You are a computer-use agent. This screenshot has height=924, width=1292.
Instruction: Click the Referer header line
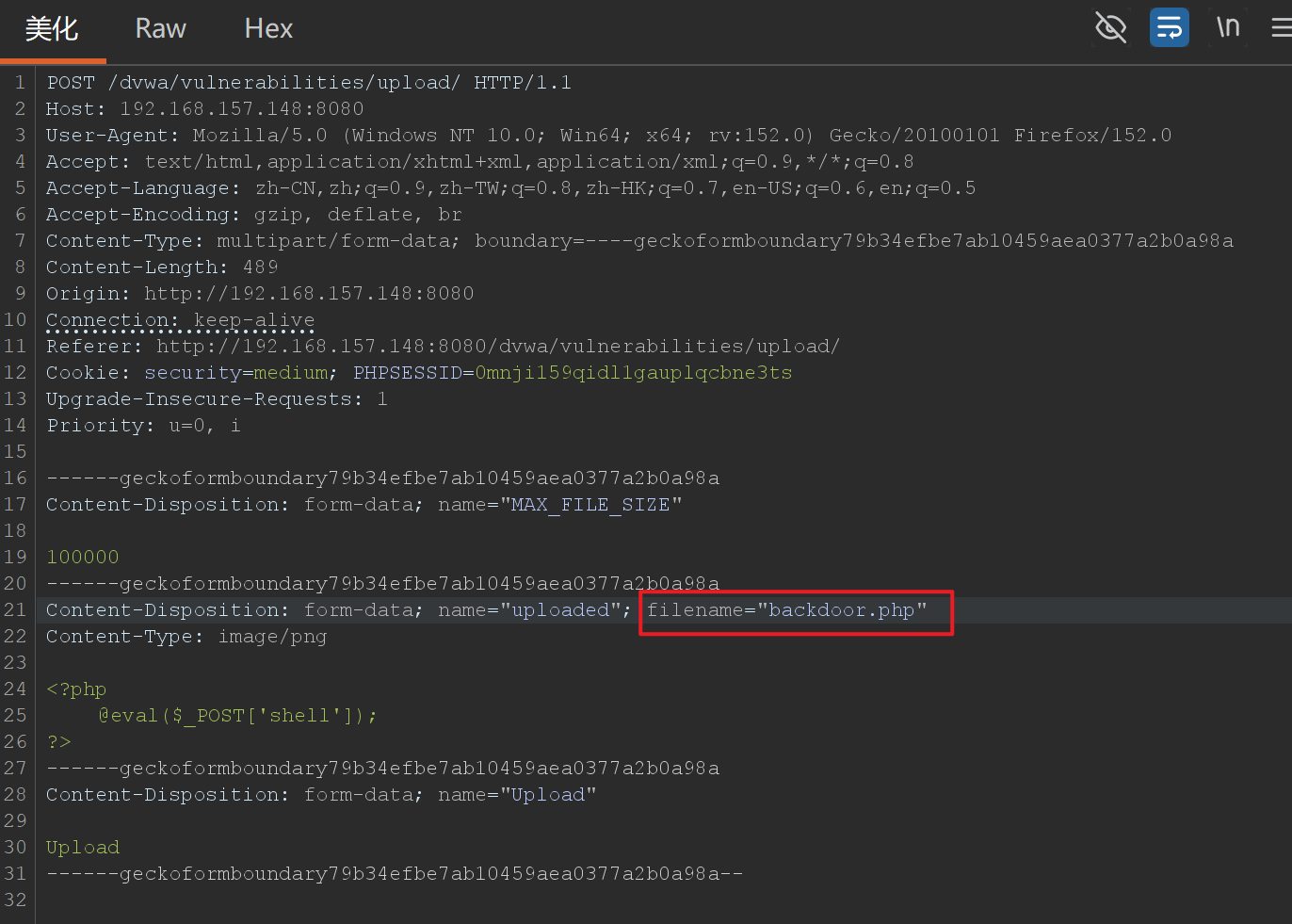[x=443, y=347]
